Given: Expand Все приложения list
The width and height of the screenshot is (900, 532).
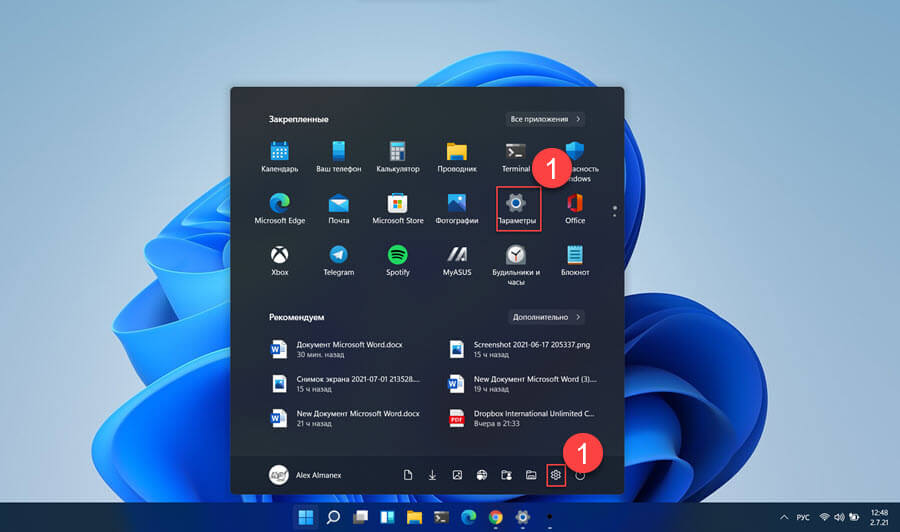Looking at the screenshot, I should pyautogui.click(x=545, y=119).
